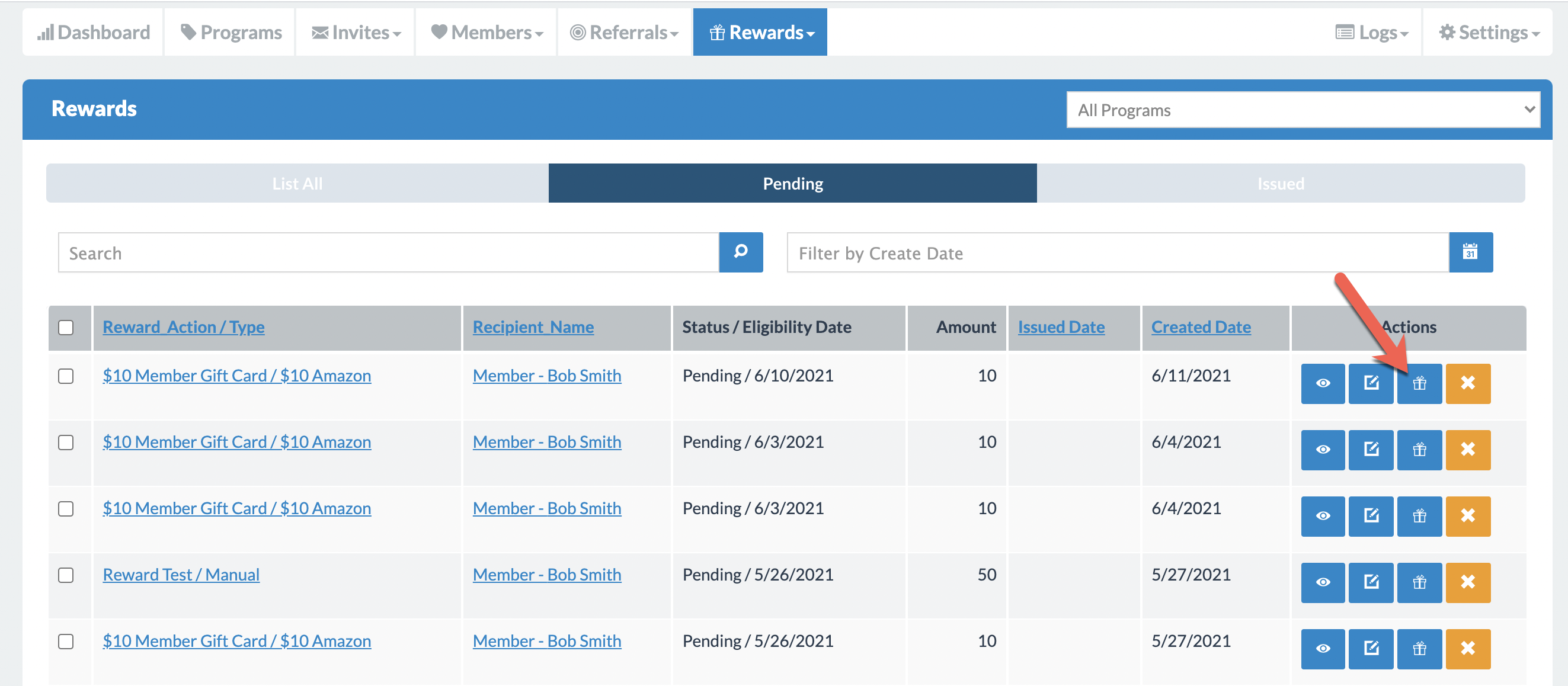Check the Reward Test / Manual row
This screenshot has width=1568, height=686.
(66, 575)
